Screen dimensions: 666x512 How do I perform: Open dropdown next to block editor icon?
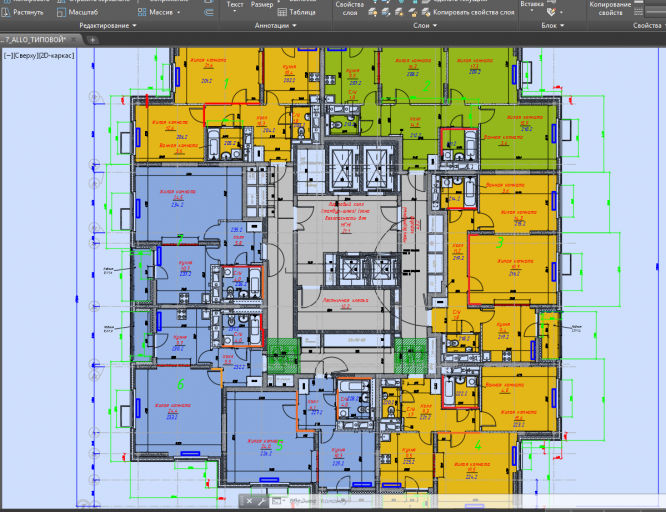click(x=561, y=13)
